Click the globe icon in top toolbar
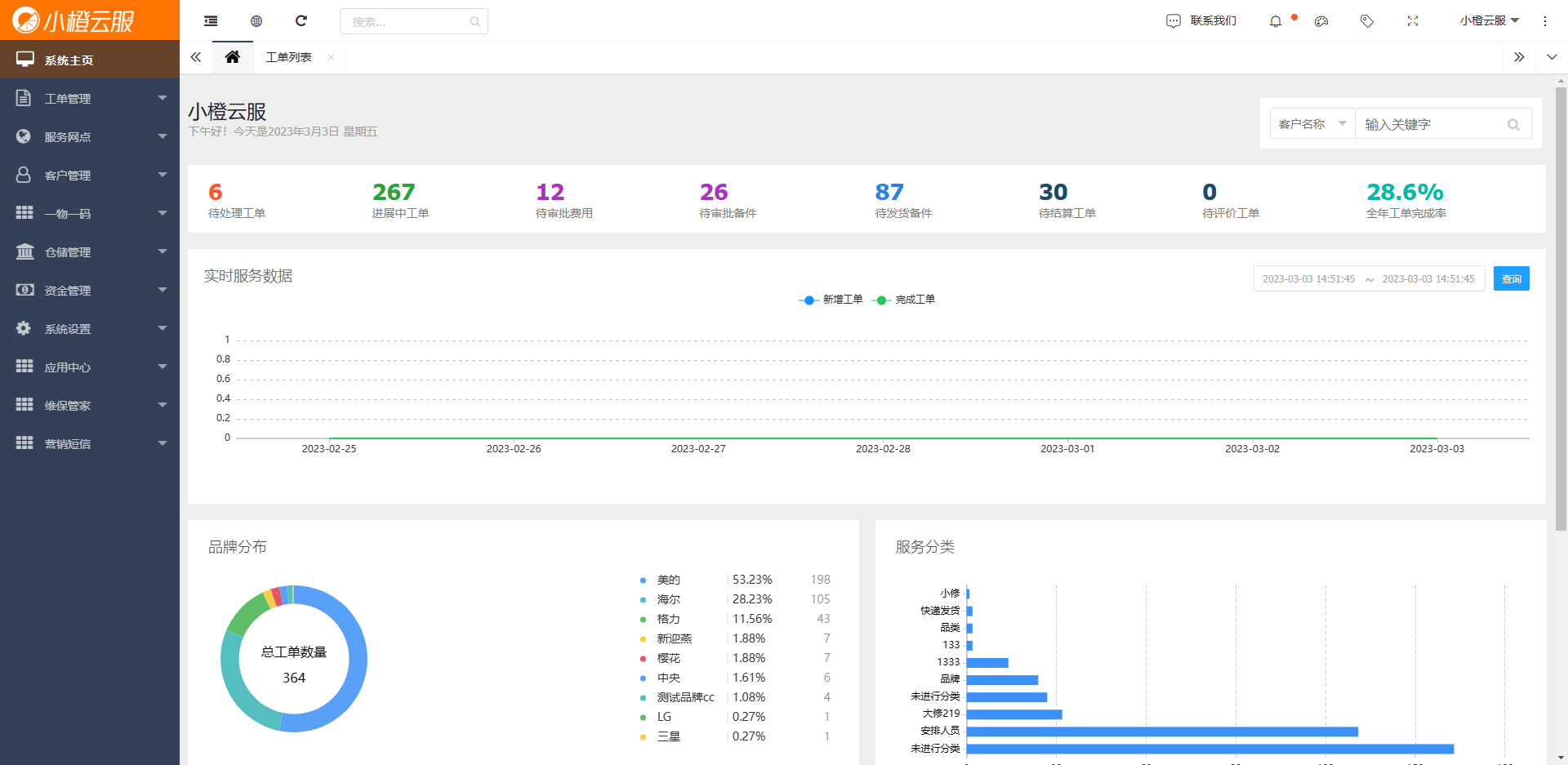Image resolution: width=1568 pixels, height=765 pixels. coord(256,21)
